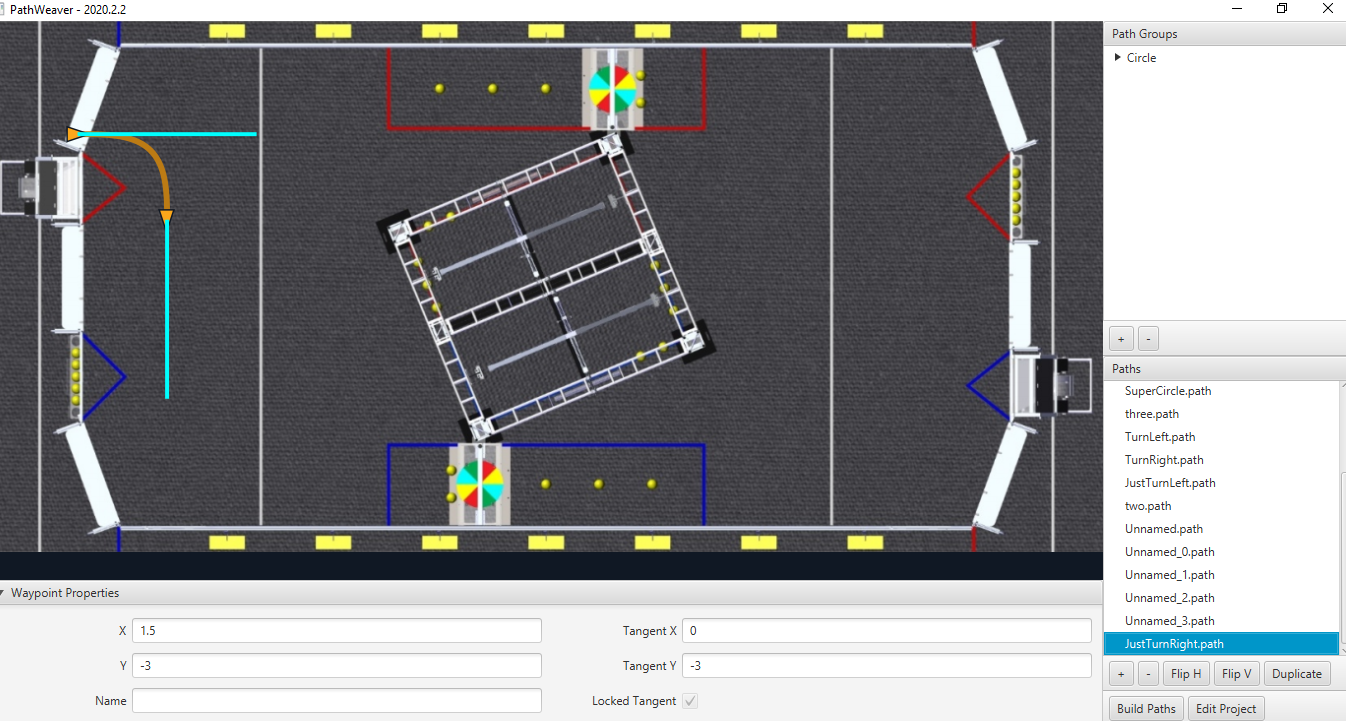
Task: Click the Y coordinate input field
Action: [337, 666]
